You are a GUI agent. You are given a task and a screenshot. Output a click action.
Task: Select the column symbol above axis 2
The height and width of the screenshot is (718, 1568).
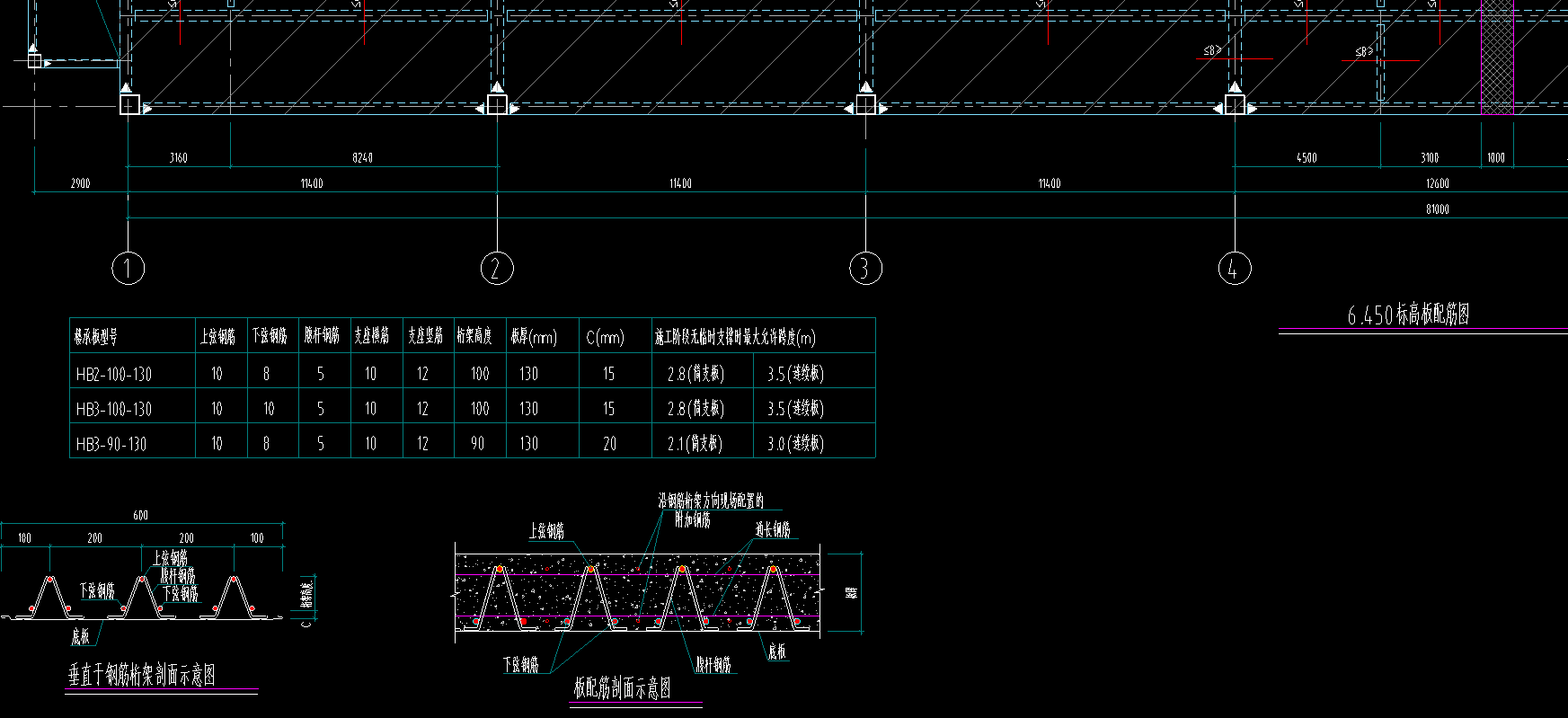click(x=497, y=105)
